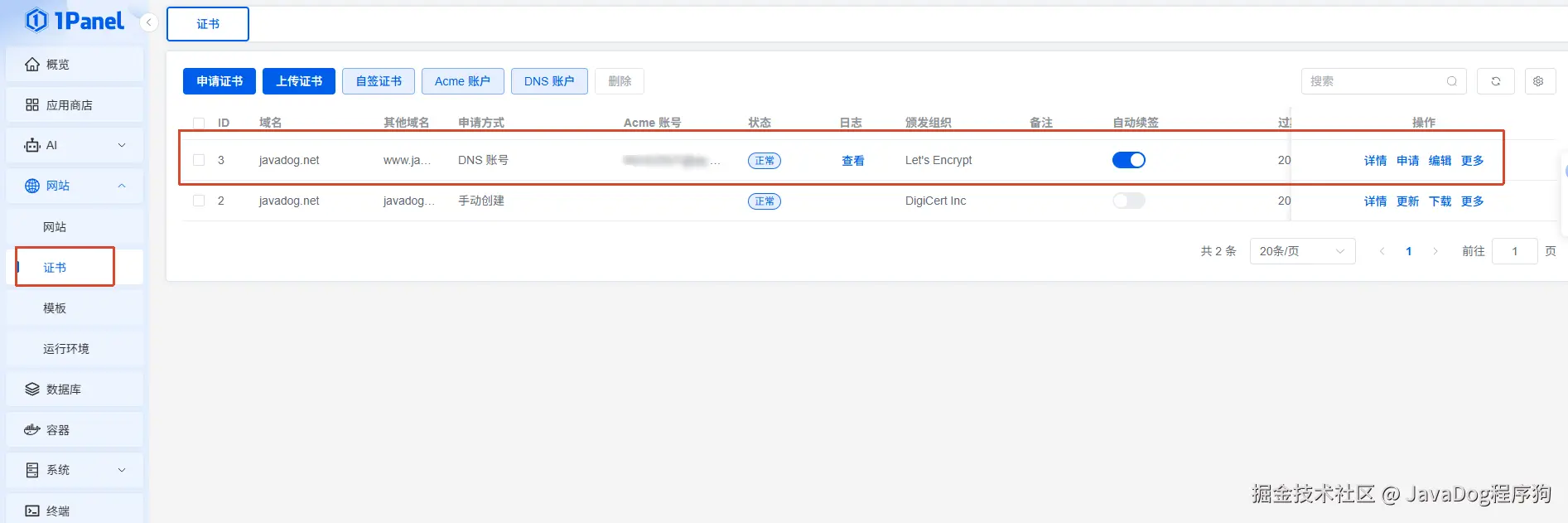Click the AI robot icon
The height and width of the screenshot is (523, 1568).
click(x=32, y=145)
